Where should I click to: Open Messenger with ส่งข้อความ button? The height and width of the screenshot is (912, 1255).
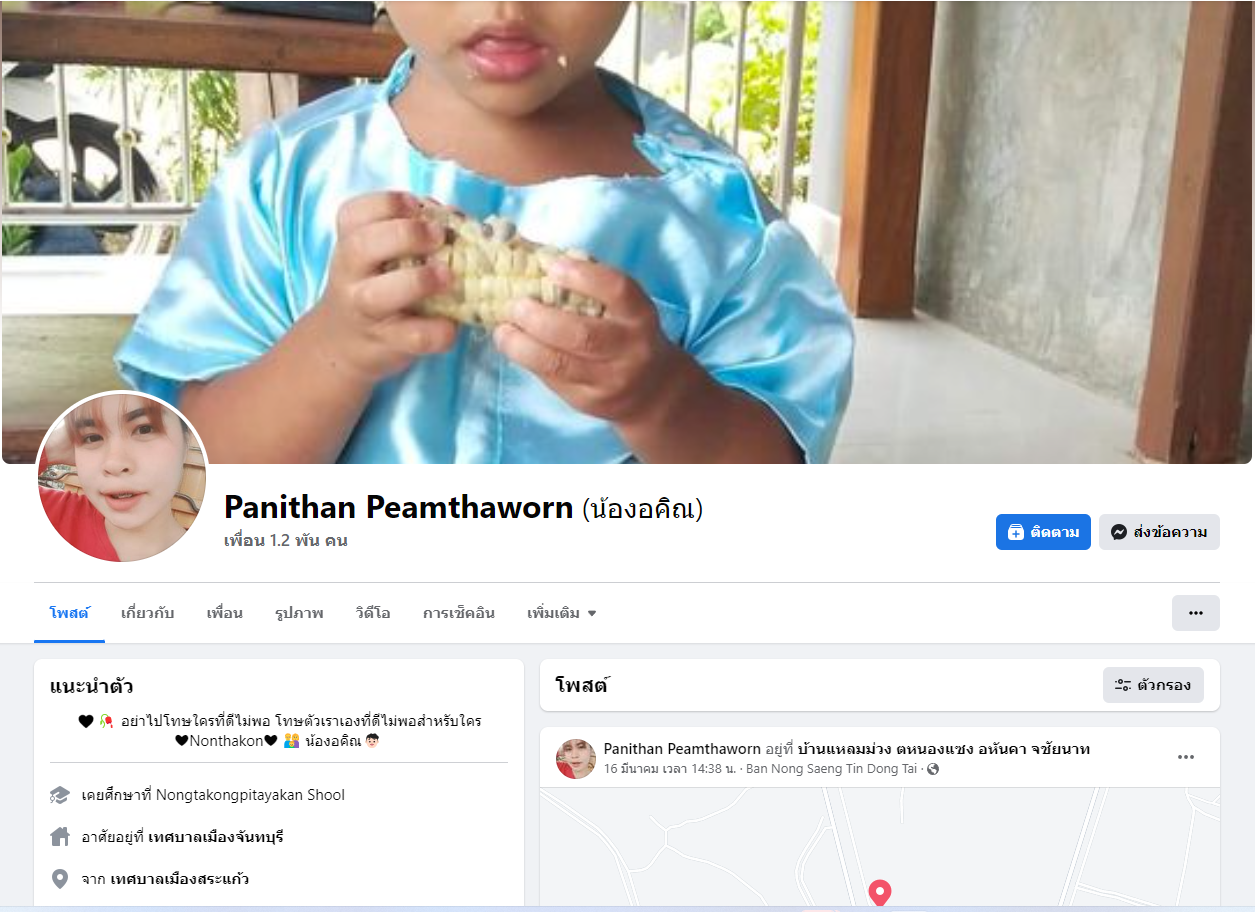[x=1159, y=532]
